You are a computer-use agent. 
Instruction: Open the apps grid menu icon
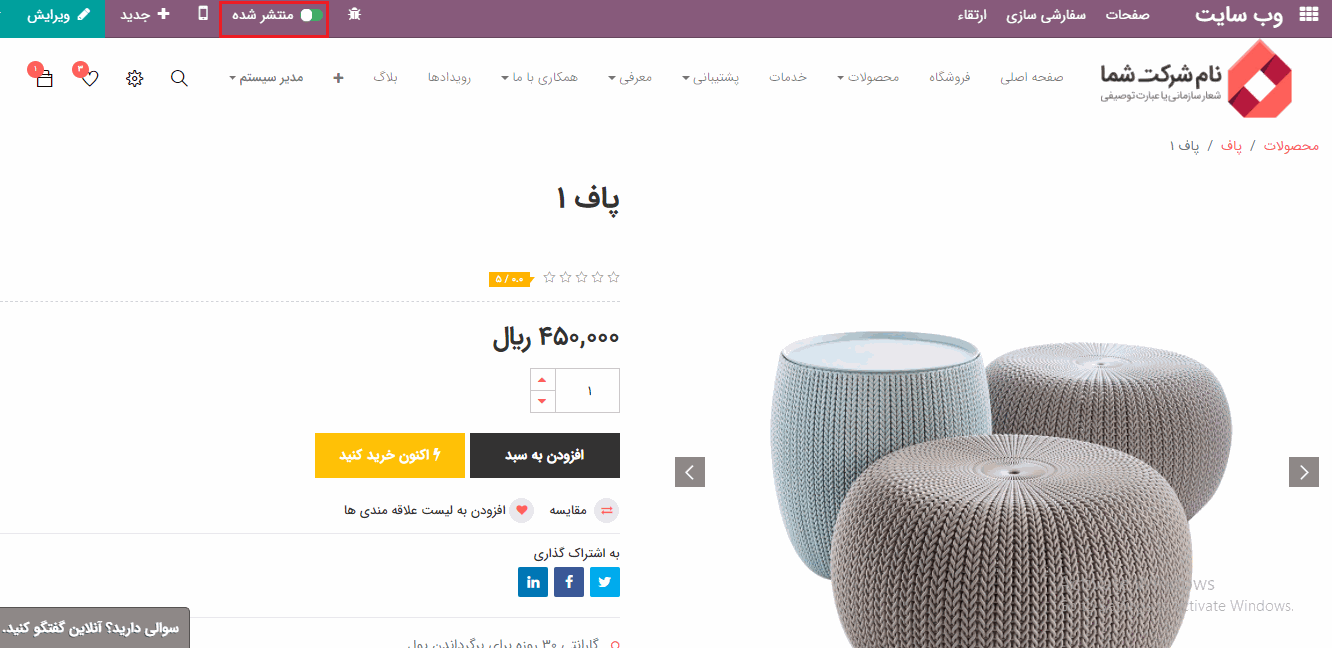click(x=1308, y=15)
